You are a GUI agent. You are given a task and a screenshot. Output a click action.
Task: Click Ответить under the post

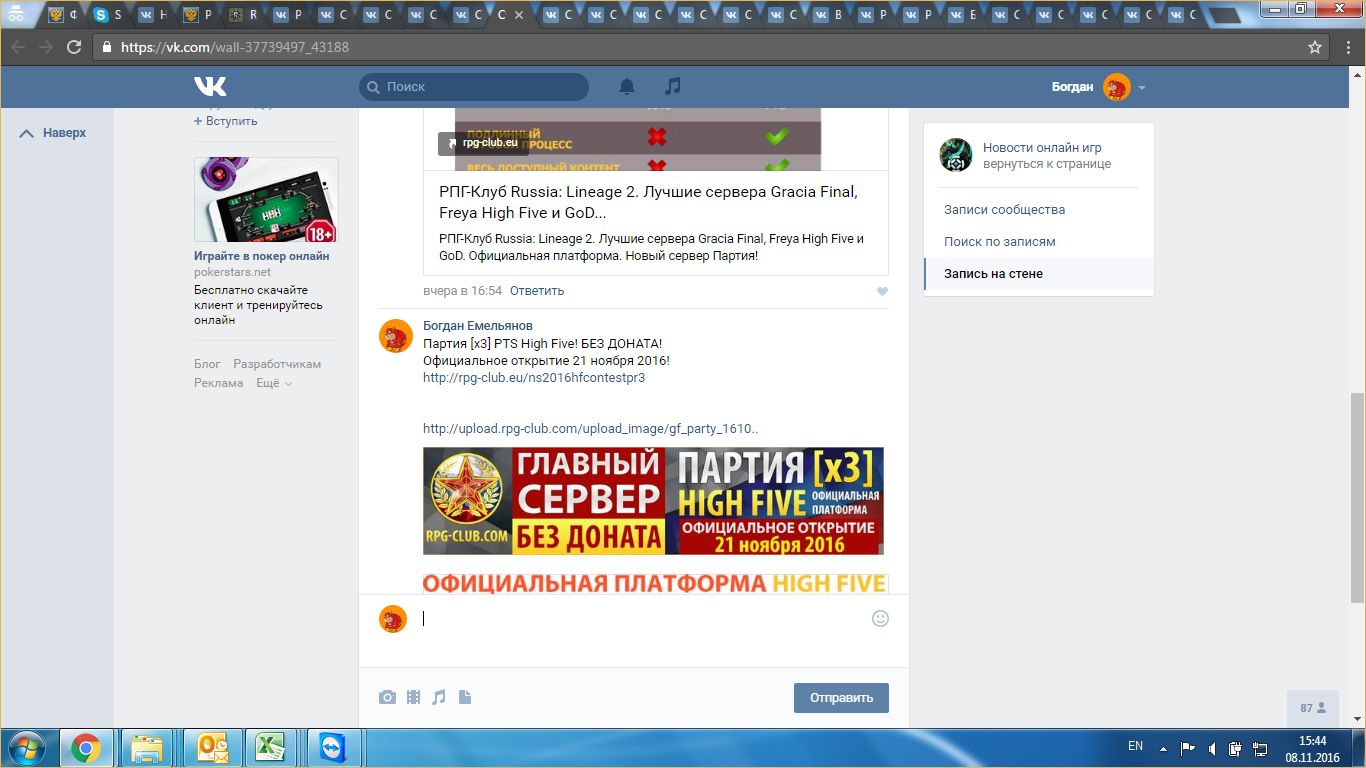537,291
